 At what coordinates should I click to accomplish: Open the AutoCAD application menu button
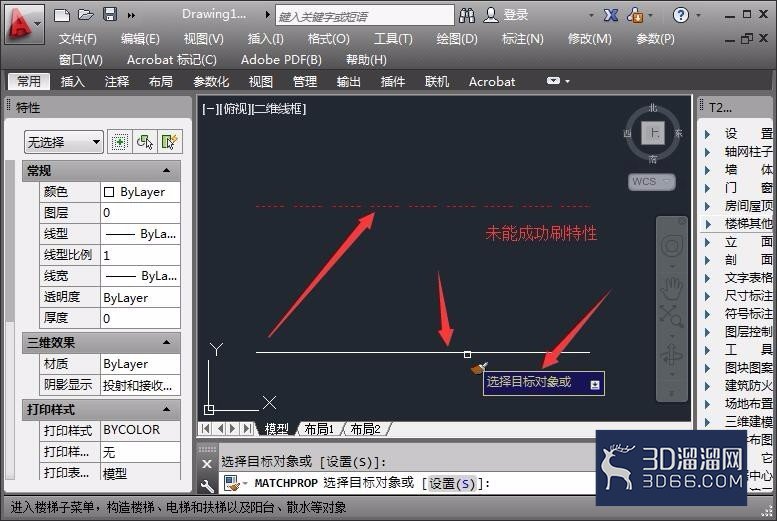tap(23, 23)
